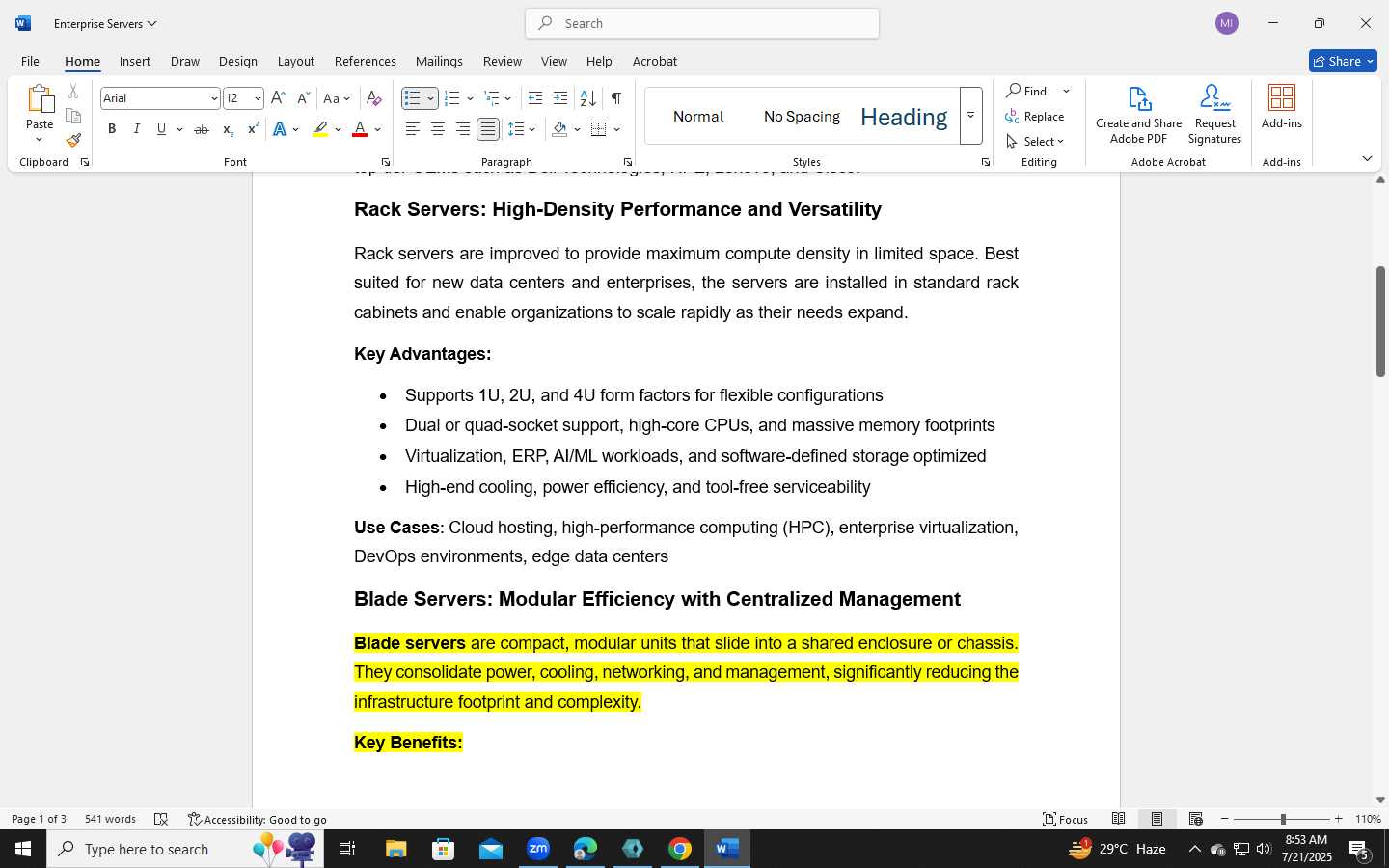Shrink font size with smaller A icon

coord(303,98)
